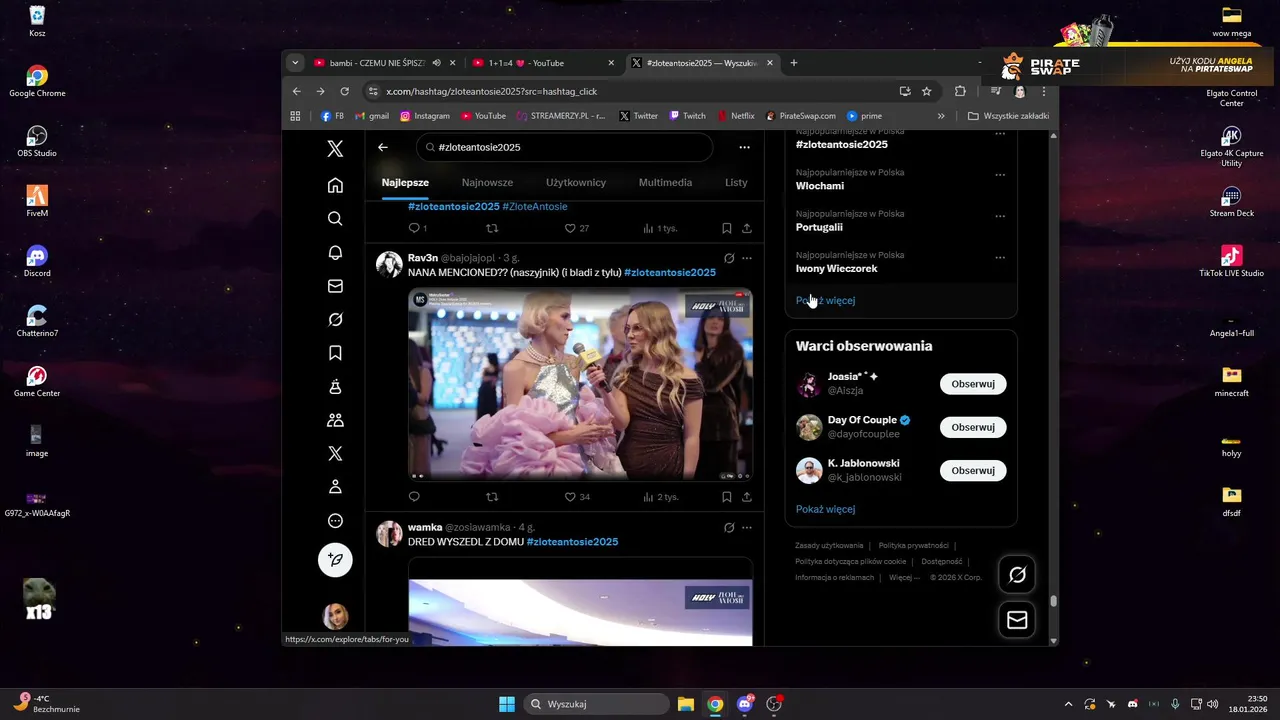Open more options for Portugalii trend

(x=1000, y=216)
